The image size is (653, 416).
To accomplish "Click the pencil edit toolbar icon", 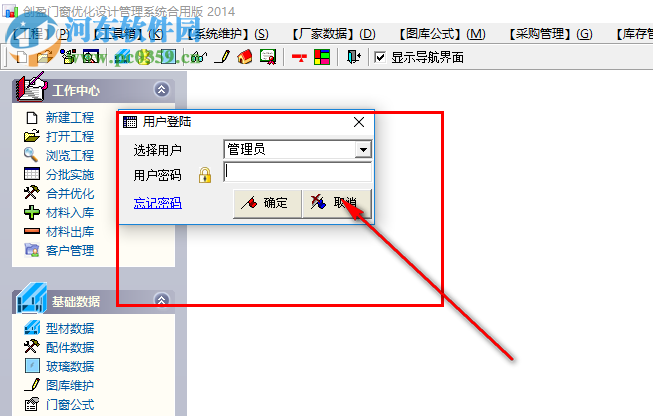I will (222, 57).
